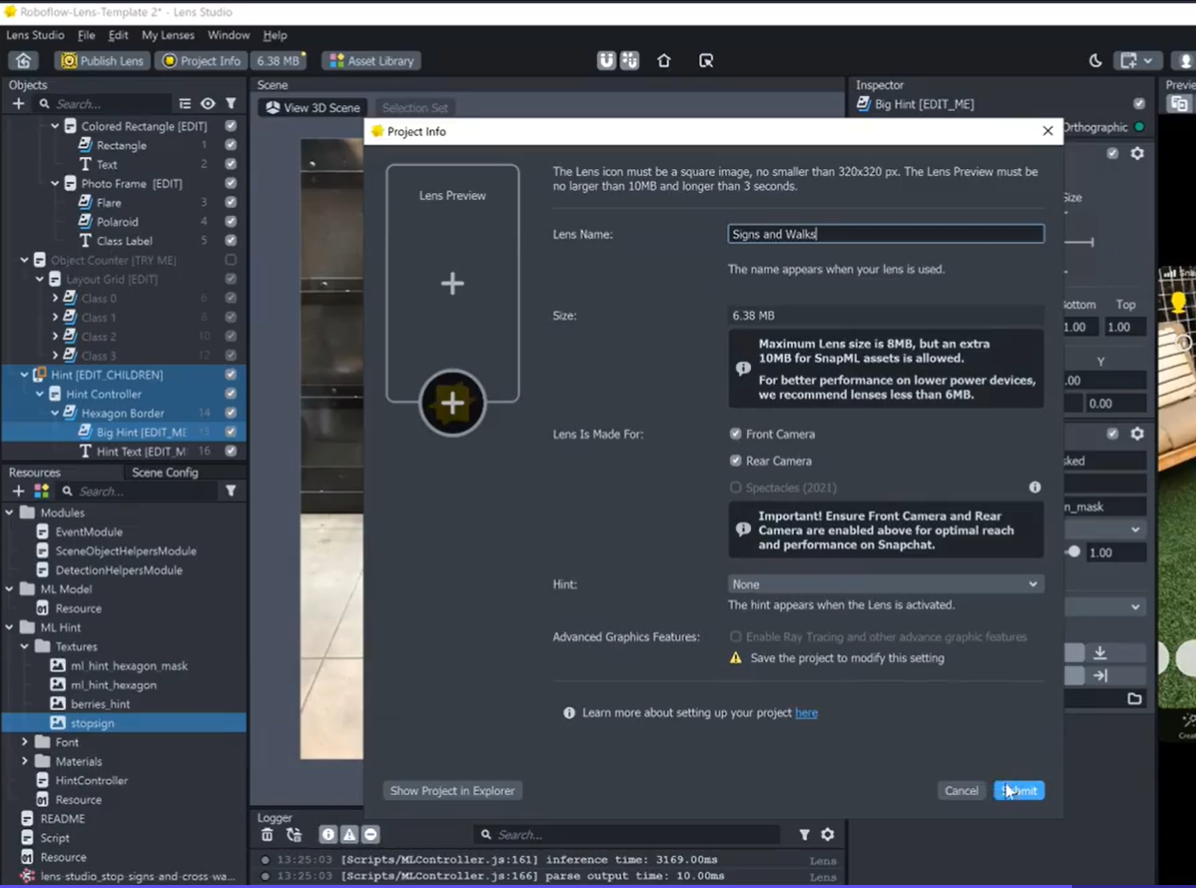Expand the Font folder

coord(24,742)
